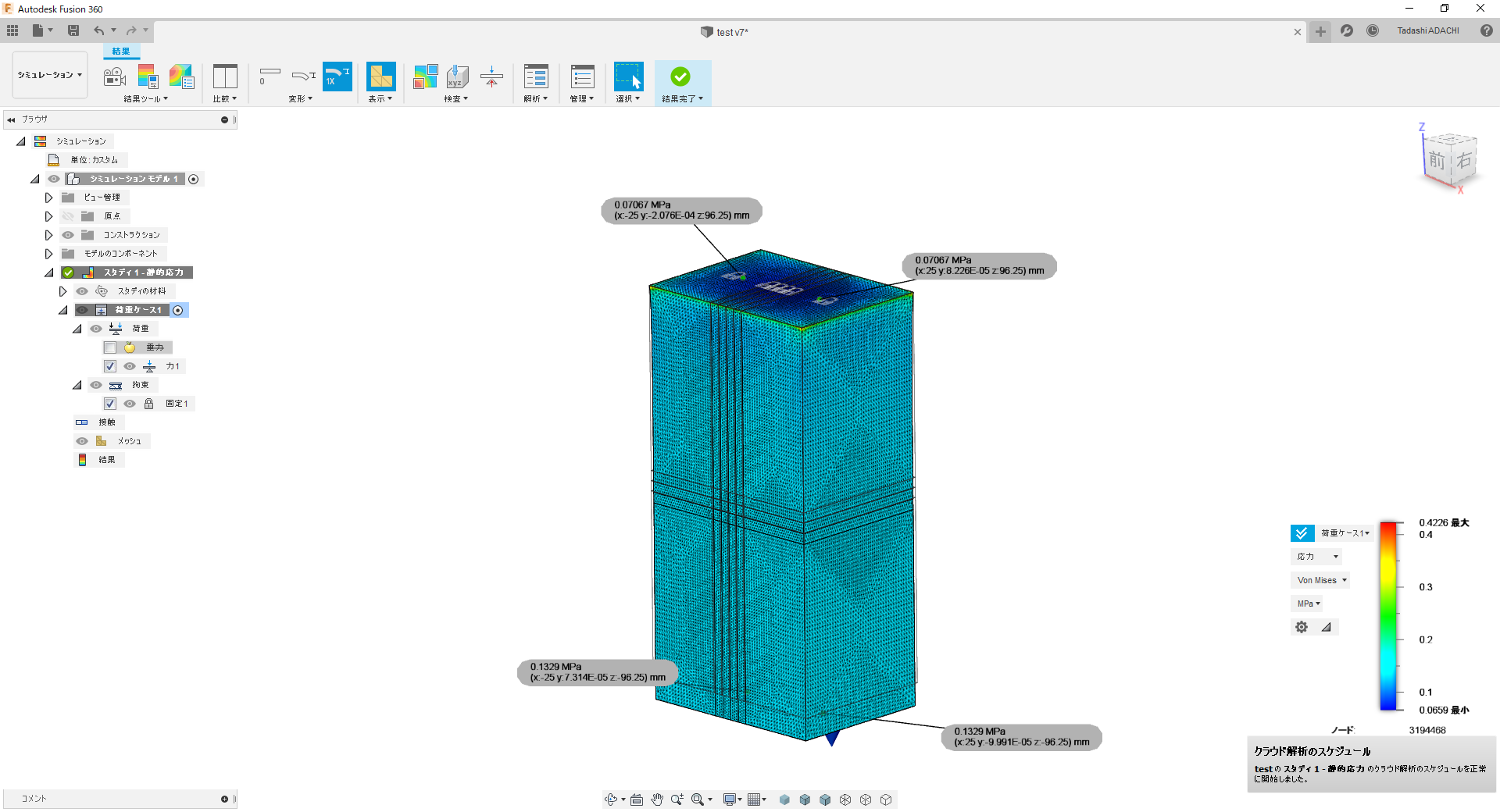Click the animate results camera icon
The height and width of the screenshot is (812, 1500).
(115, 77)
